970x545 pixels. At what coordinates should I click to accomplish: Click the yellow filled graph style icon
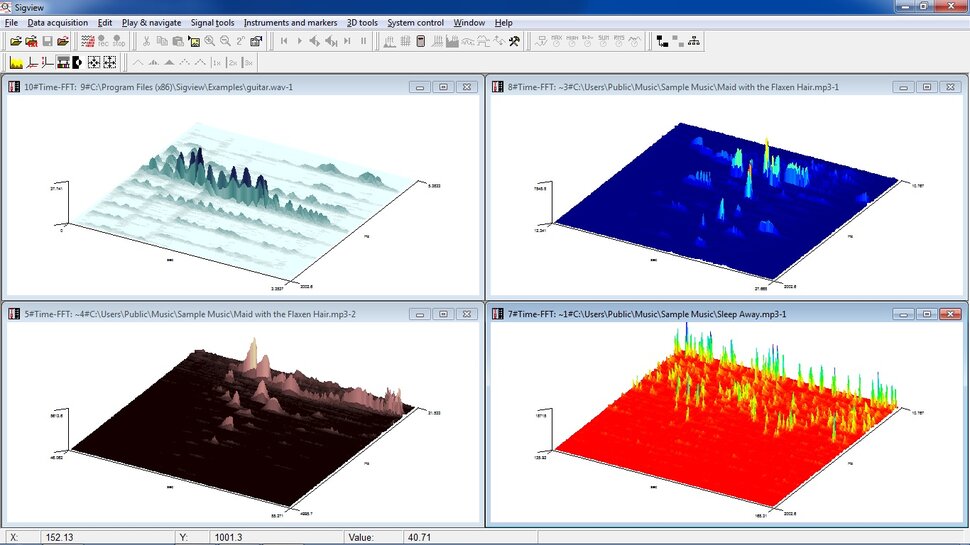coord(16,62)
